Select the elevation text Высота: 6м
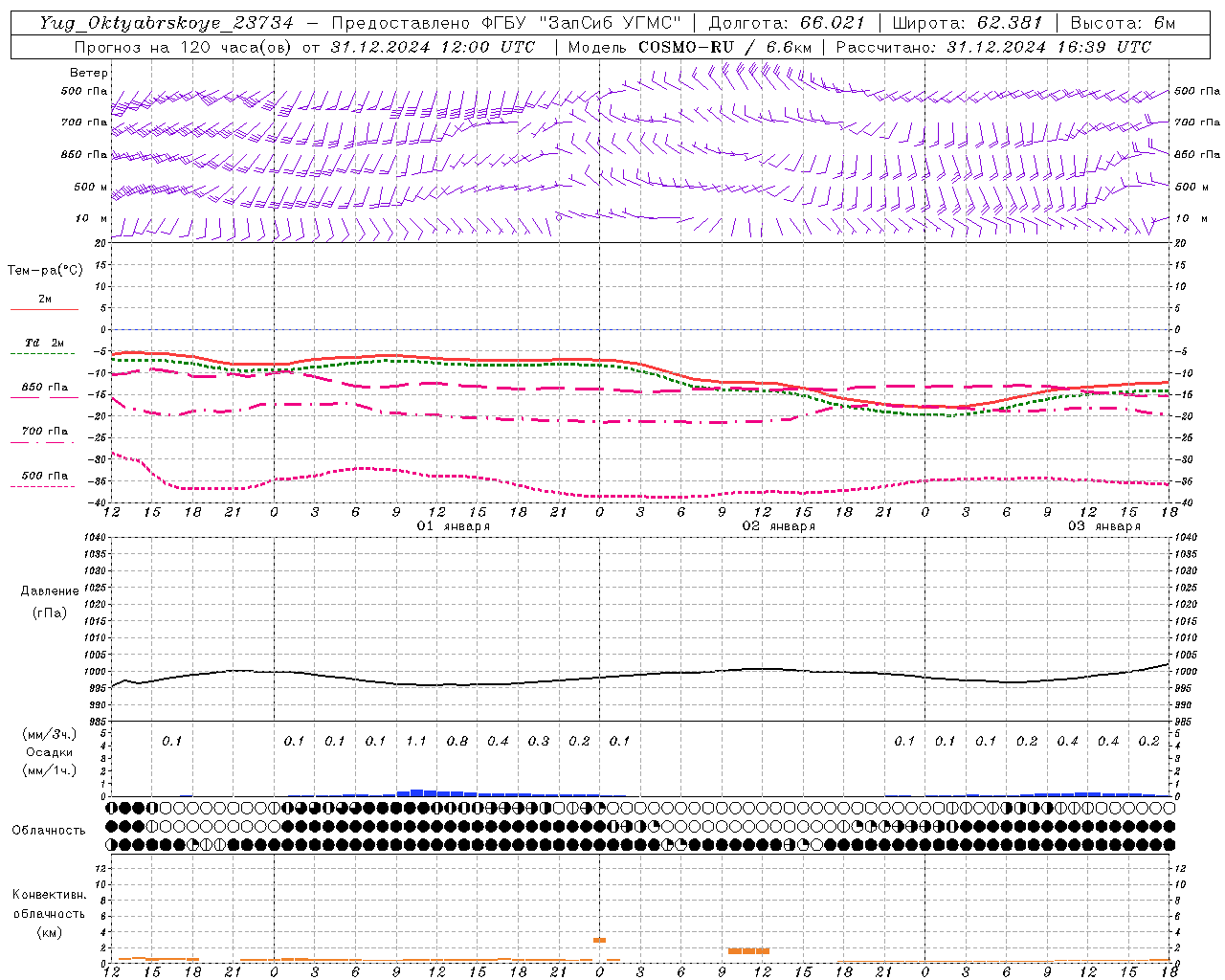Screen dimensions: 1225x980 tap(1123, 23)
